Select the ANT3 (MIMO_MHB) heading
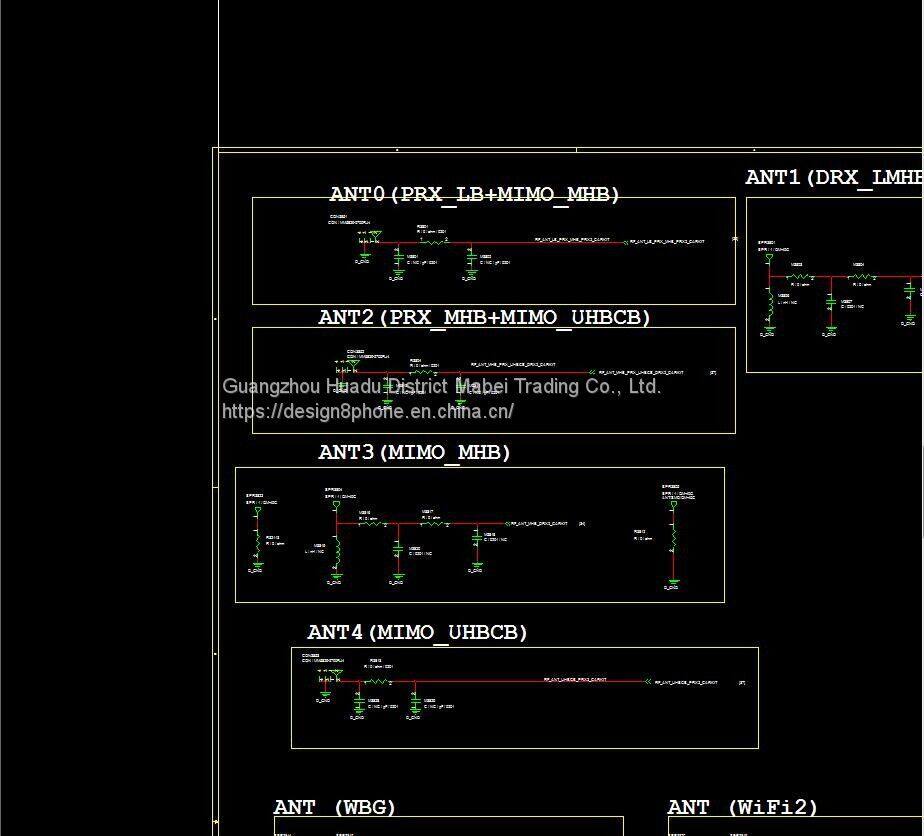The width and height of the screenshot is (924, 836). pyautogui.click(x=414, y=452)
